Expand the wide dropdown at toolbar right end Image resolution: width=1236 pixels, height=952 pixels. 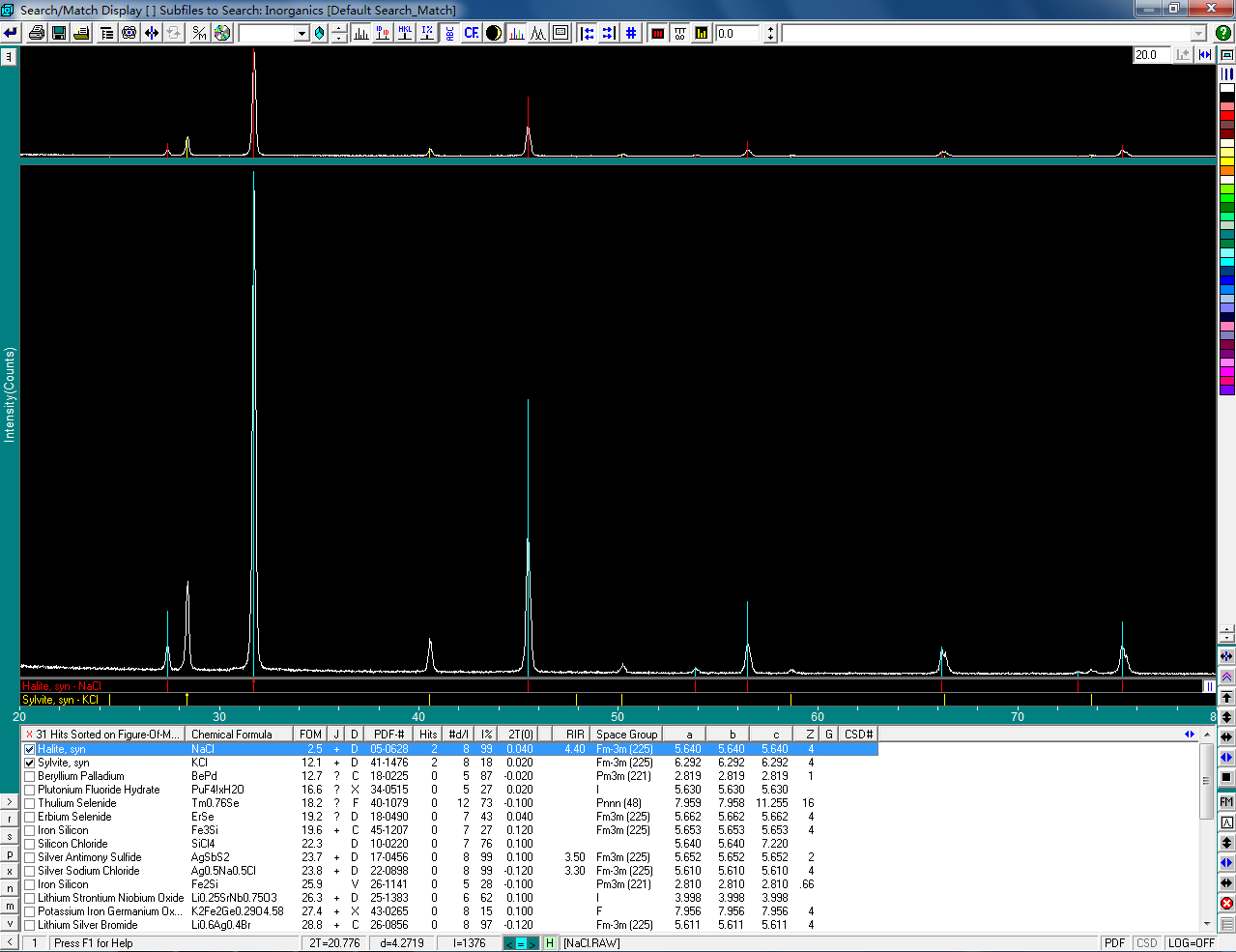click(1198, 34)
